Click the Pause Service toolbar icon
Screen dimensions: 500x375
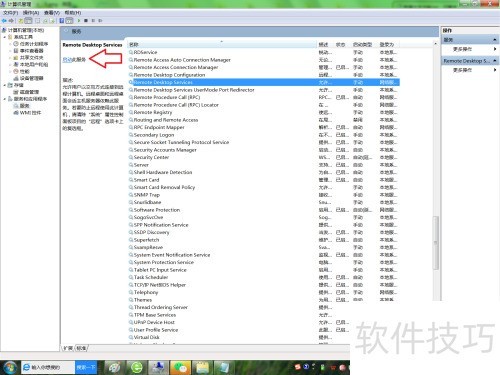pos(93,21)
